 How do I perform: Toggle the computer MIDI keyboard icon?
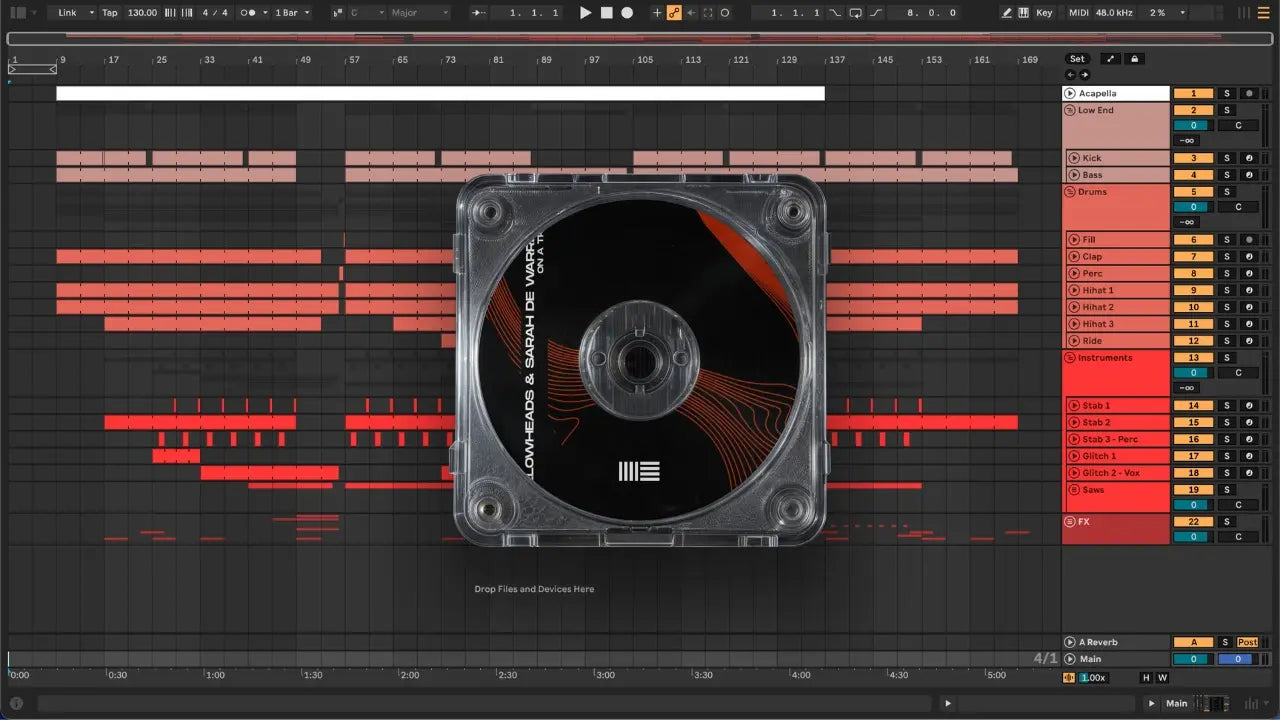point(1024,13)
